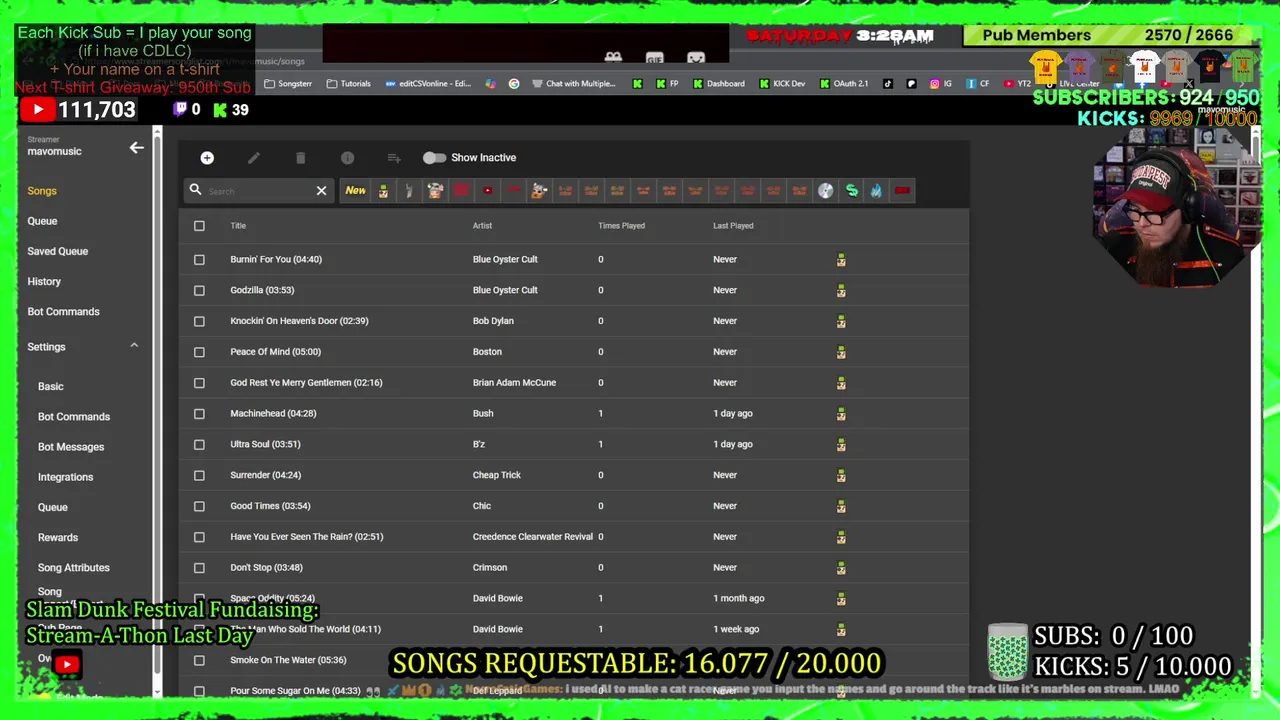Click the search magnifier icon

[195, 190]
